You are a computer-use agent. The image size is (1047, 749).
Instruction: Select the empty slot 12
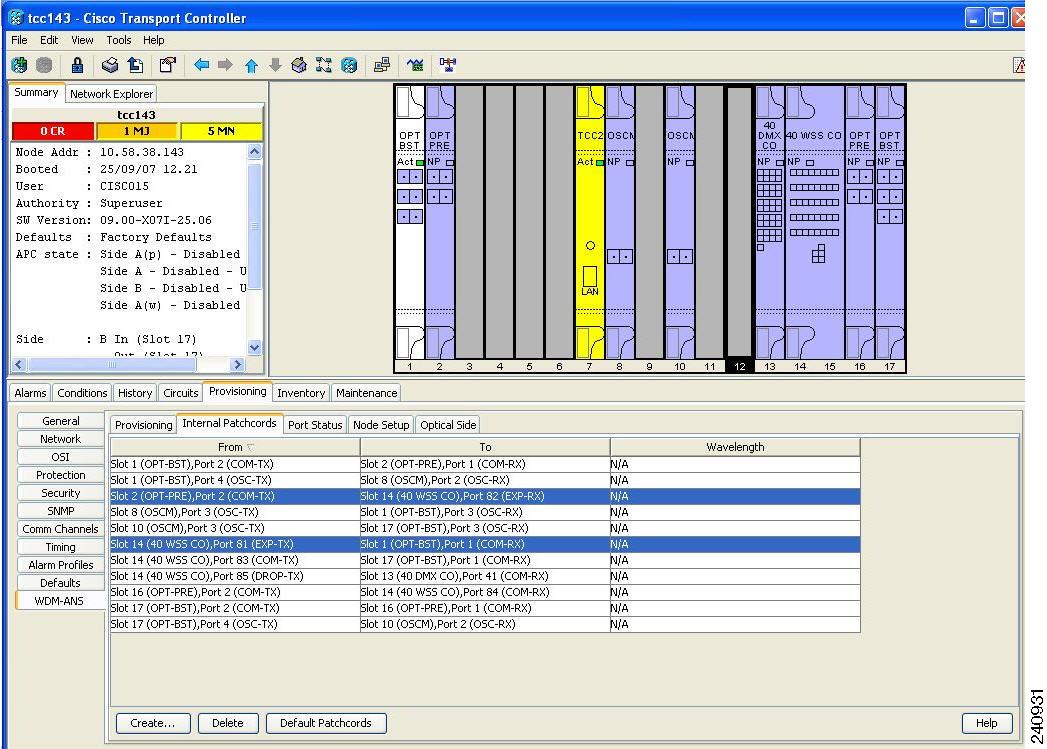click(x=740, y=222)
